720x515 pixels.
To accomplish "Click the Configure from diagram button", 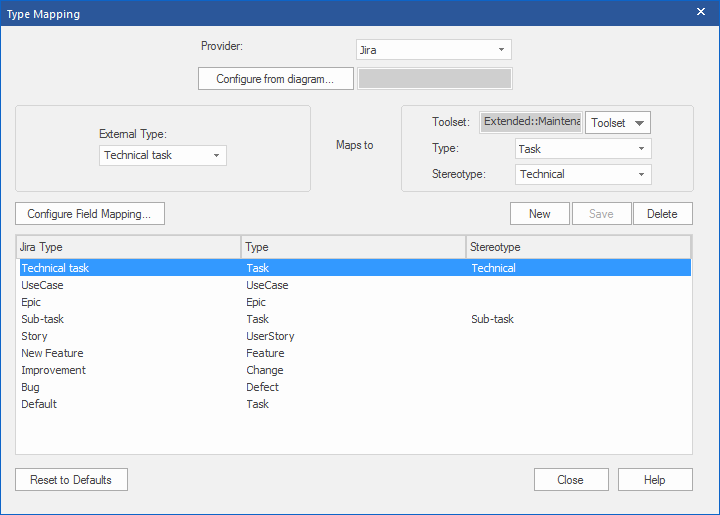I will tap(276, 79).
